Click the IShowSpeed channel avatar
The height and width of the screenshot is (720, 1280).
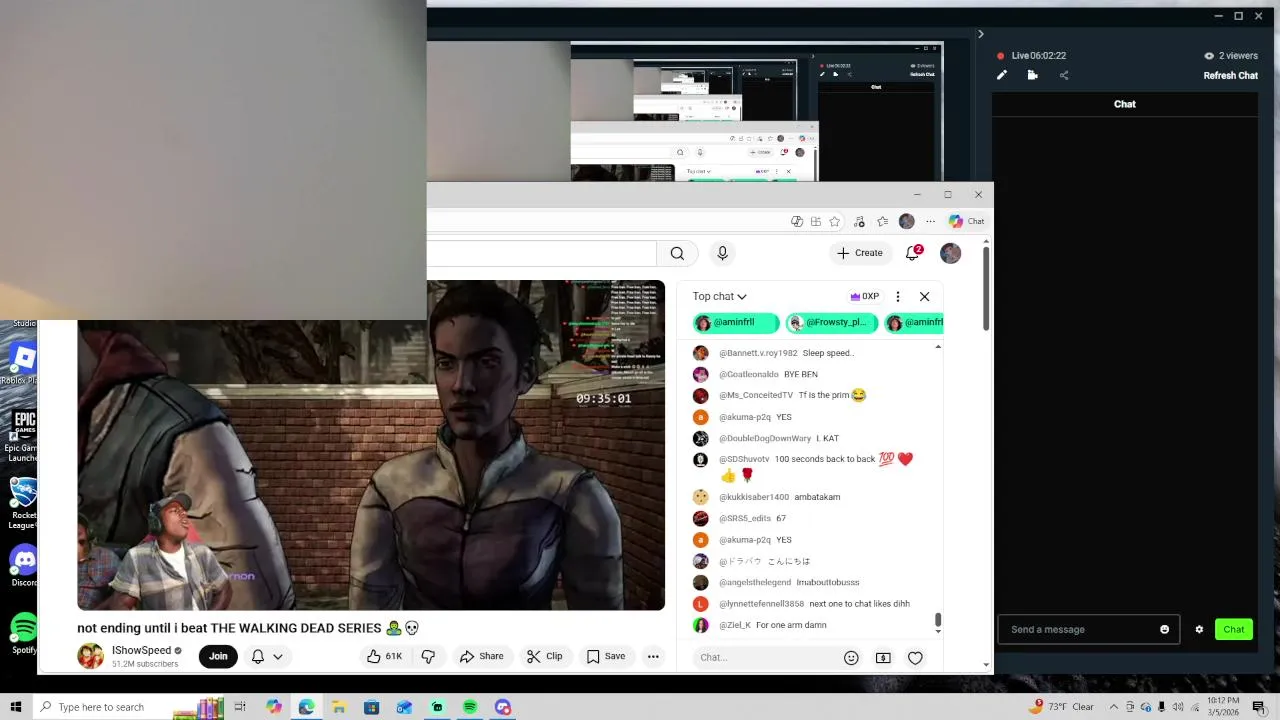tap(90, 656)
